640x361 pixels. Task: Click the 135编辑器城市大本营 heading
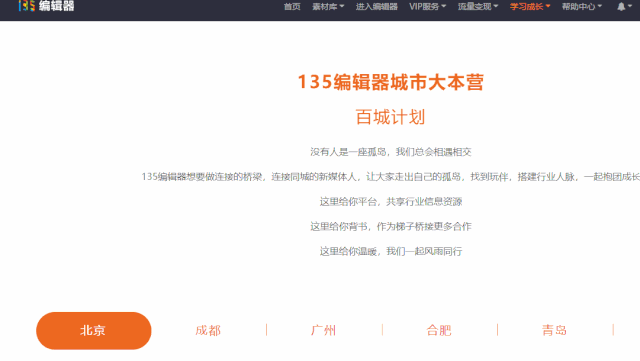pos(391,82)
